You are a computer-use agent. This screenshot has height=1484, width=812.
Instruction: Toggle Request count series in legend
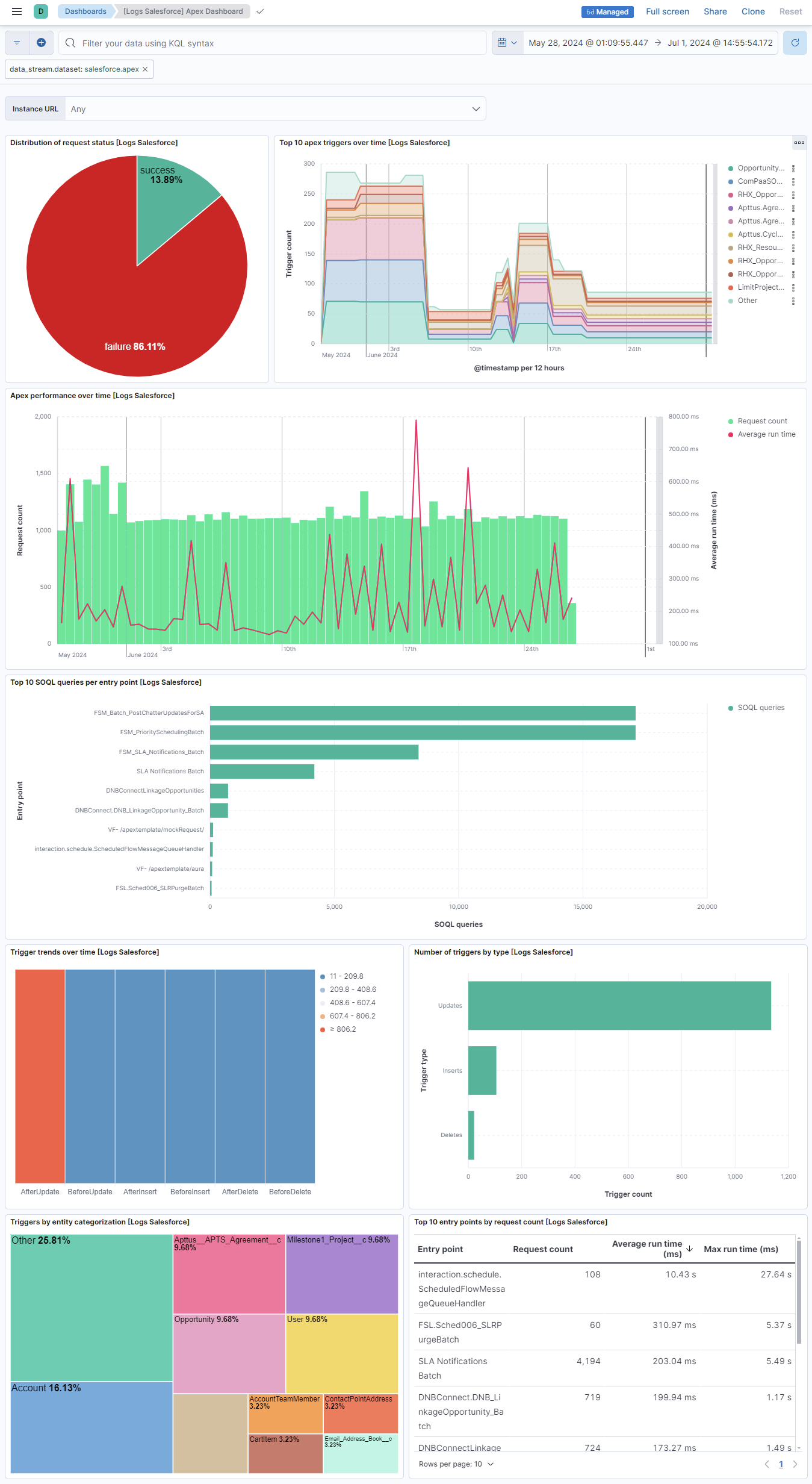tap(762, 421)
